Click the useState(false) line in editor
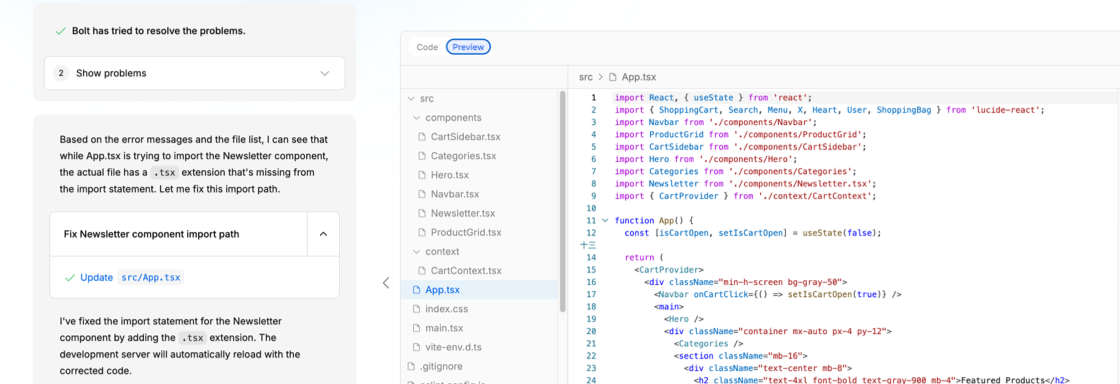The width and height of the screenshot is (1120, 384). [x=753, y=233]
